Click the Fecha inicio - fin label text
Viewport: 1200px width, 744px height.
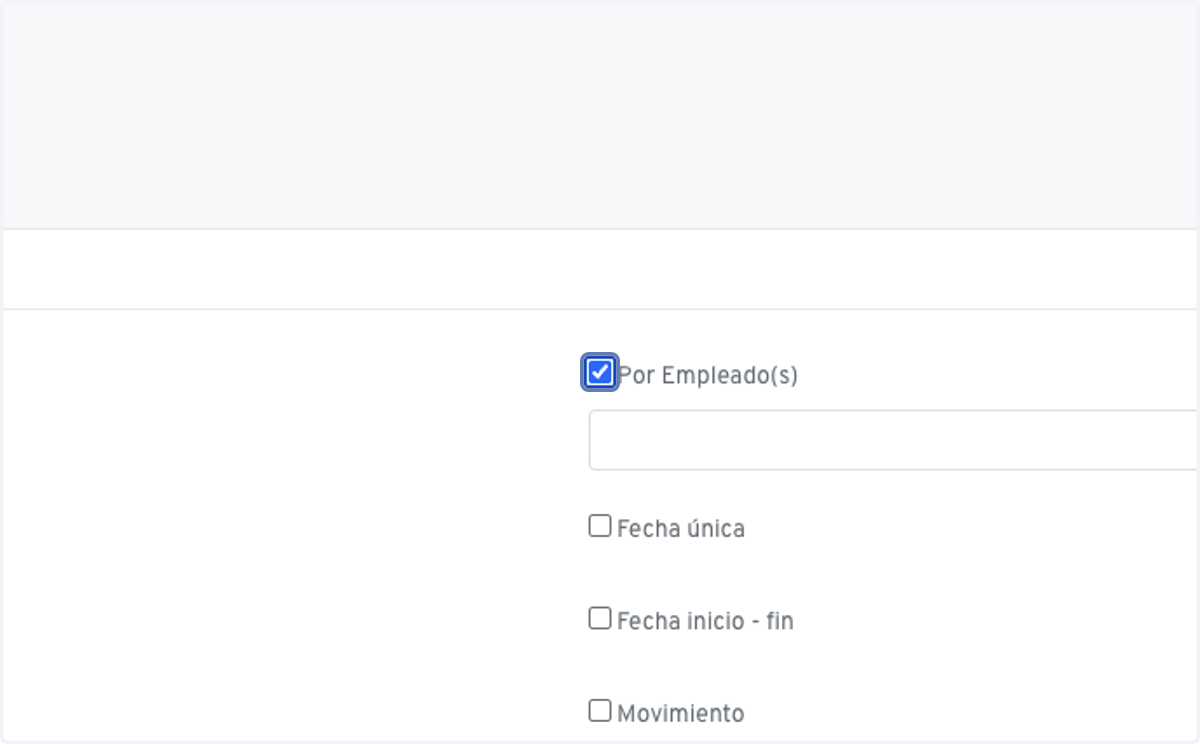705,621
